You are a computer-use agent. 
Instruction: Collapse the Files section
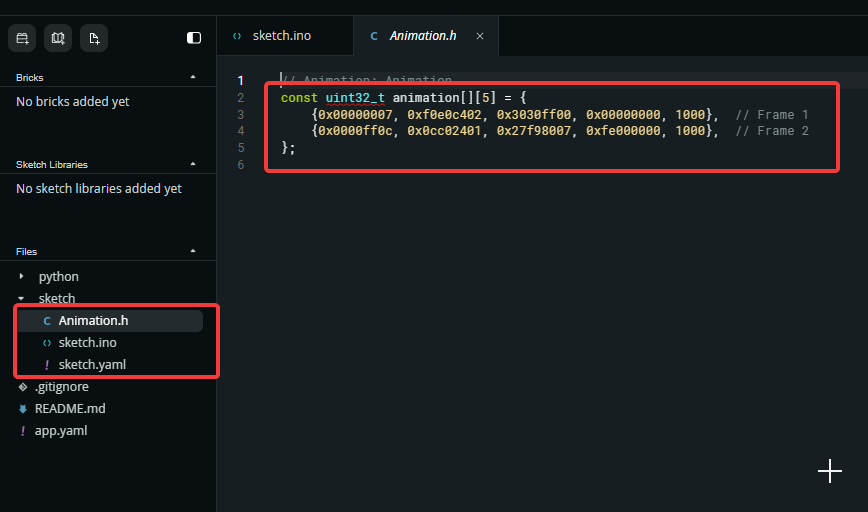click(193, 251)
